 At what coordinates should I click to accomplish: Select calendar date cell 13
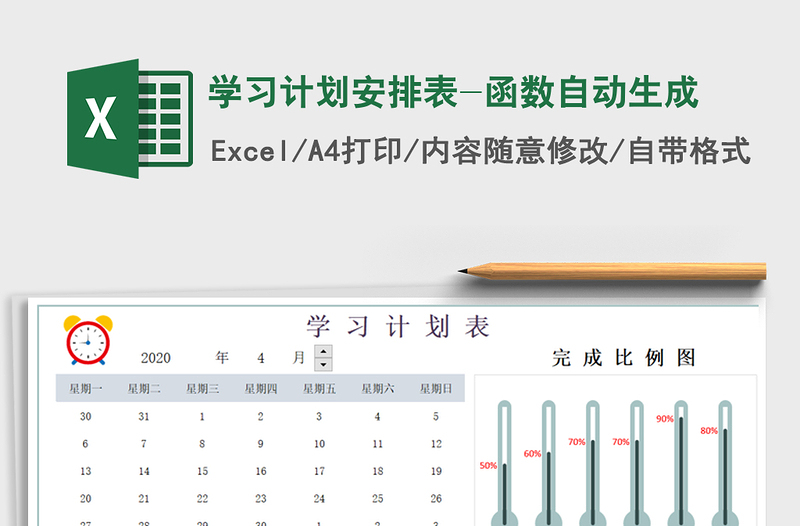coord(86,471)
